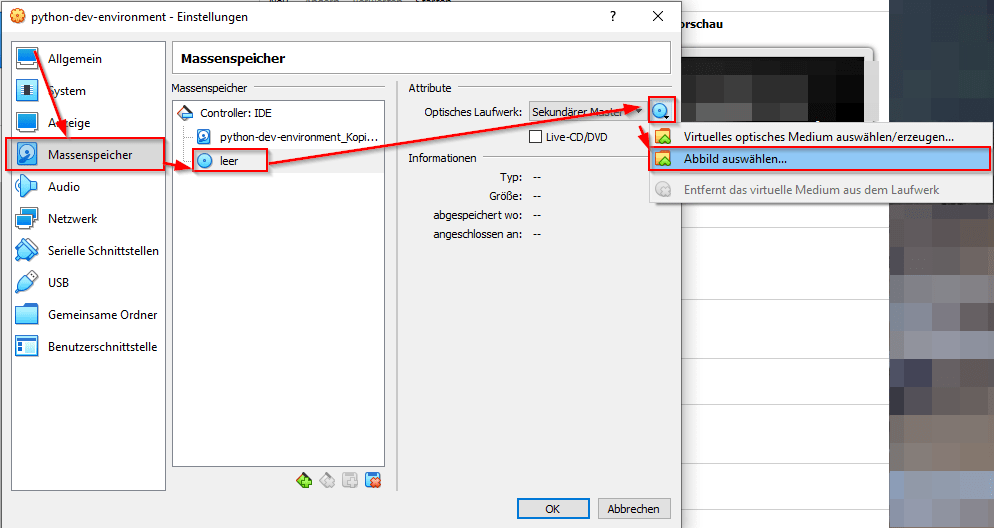Click the add attachment icon
This screenshot has height=528, width=994.
pyautogui.click(x=350, y=480)
